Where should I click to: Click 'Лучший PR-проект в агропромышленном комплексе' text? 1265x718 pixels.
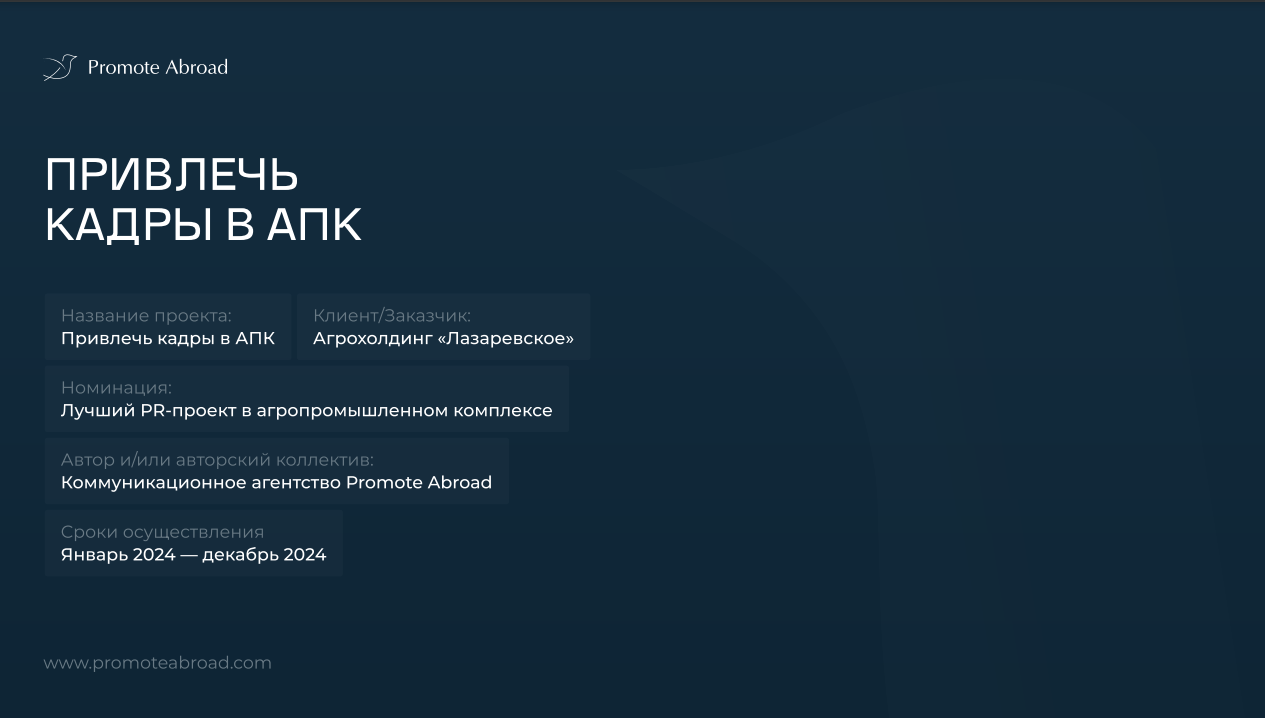[x=307, y=410]
